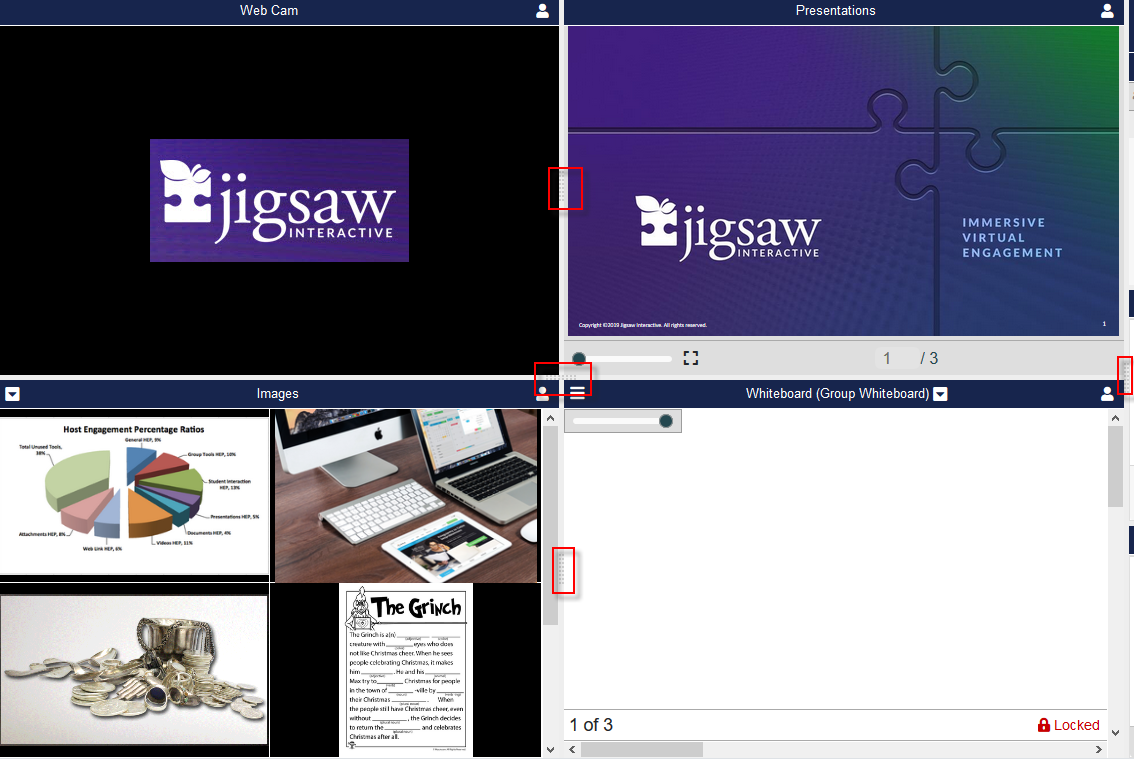Select The Grinch worksheet image
Screen dimensions: 1134x759
tap(405, 669)
